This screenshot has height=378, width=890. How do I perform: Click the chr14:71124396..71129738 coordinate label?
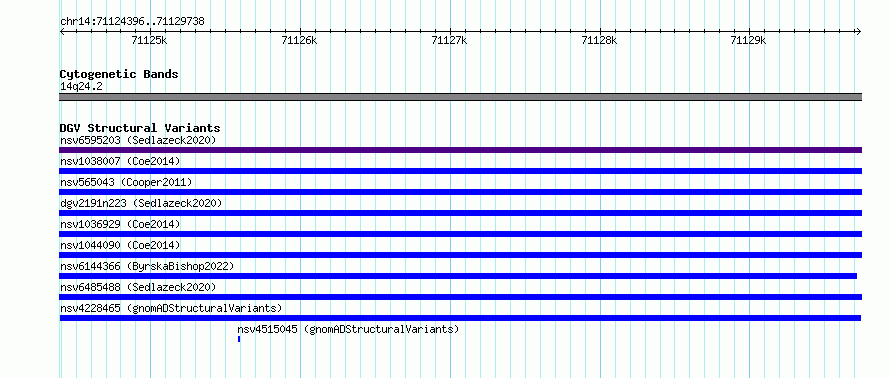(132, 22)
